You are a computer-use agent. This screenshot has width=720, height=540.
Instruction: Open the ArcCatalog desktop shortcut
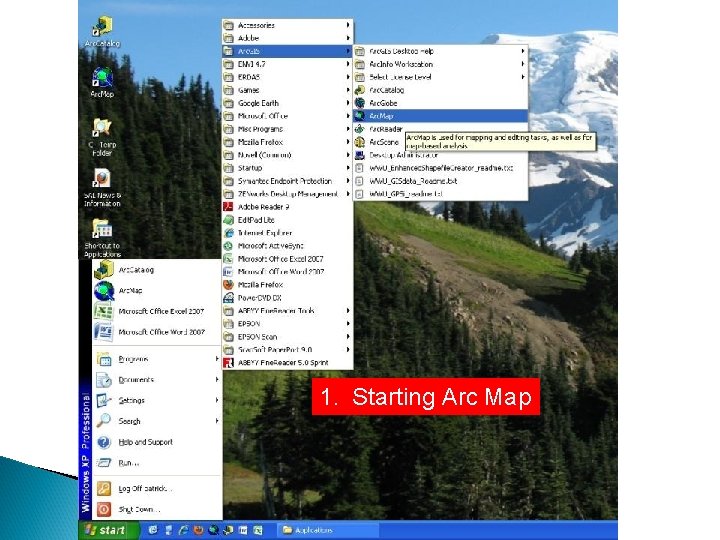coord(102,31)
